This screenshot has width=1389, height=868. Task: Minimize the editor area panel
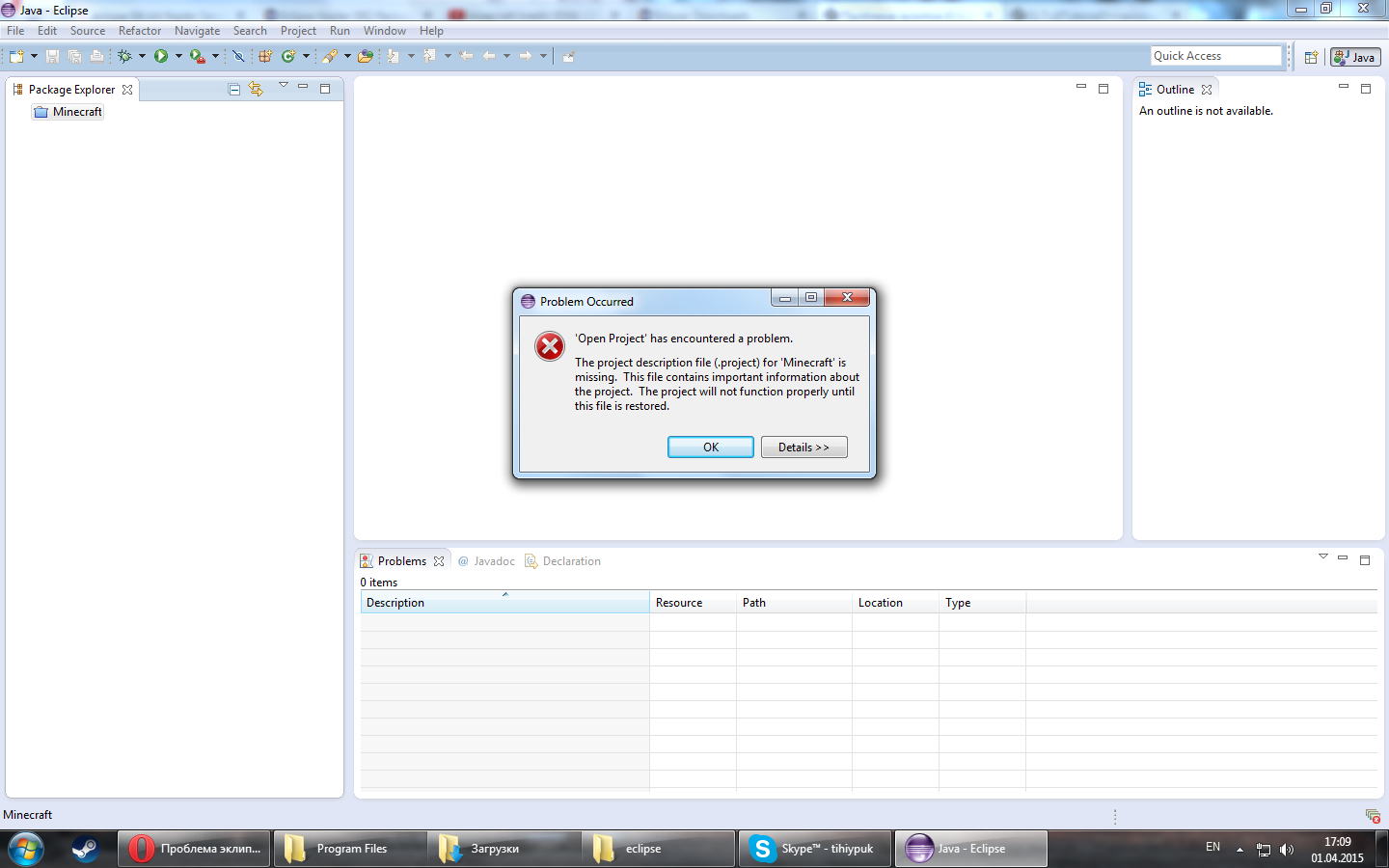pos(1081,87)
